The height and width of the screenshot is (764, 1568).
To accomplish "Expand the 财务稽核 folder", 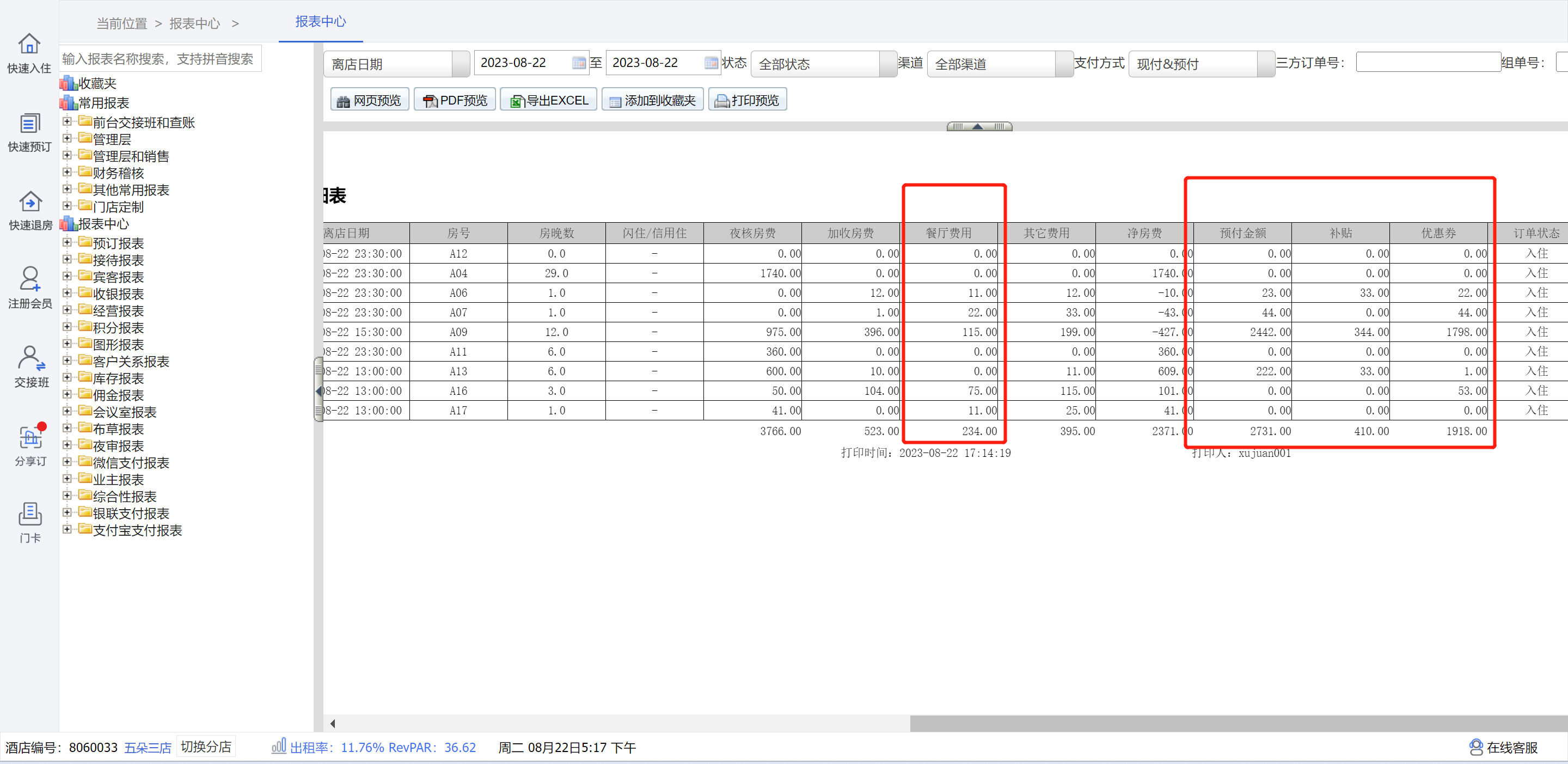I will [x=67, y=173].
